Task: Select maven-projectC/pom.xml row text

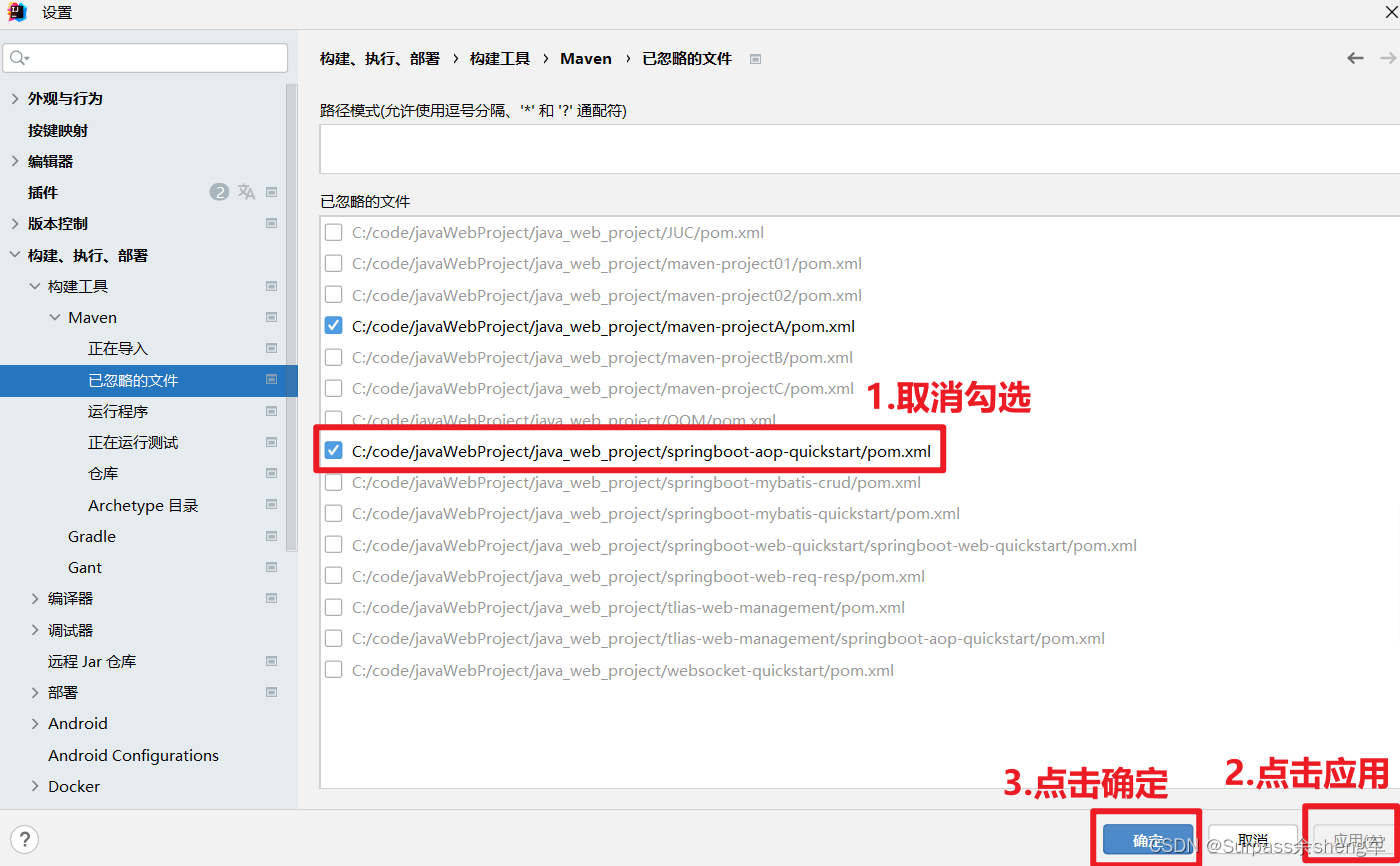Action: [x=603, y=388]
